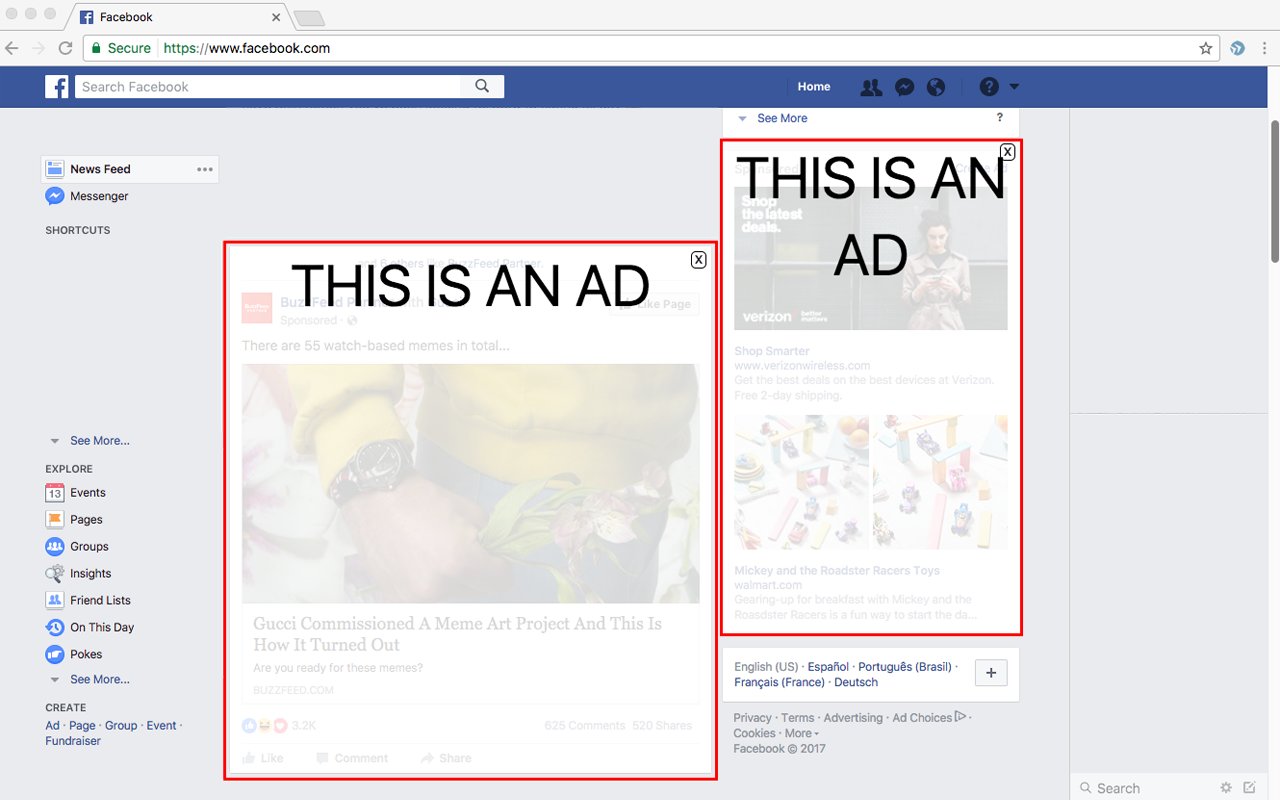Open Messenger from the top navigation bar
Image resolution: width=1280 pixels, height=800 pixels.
904,86
